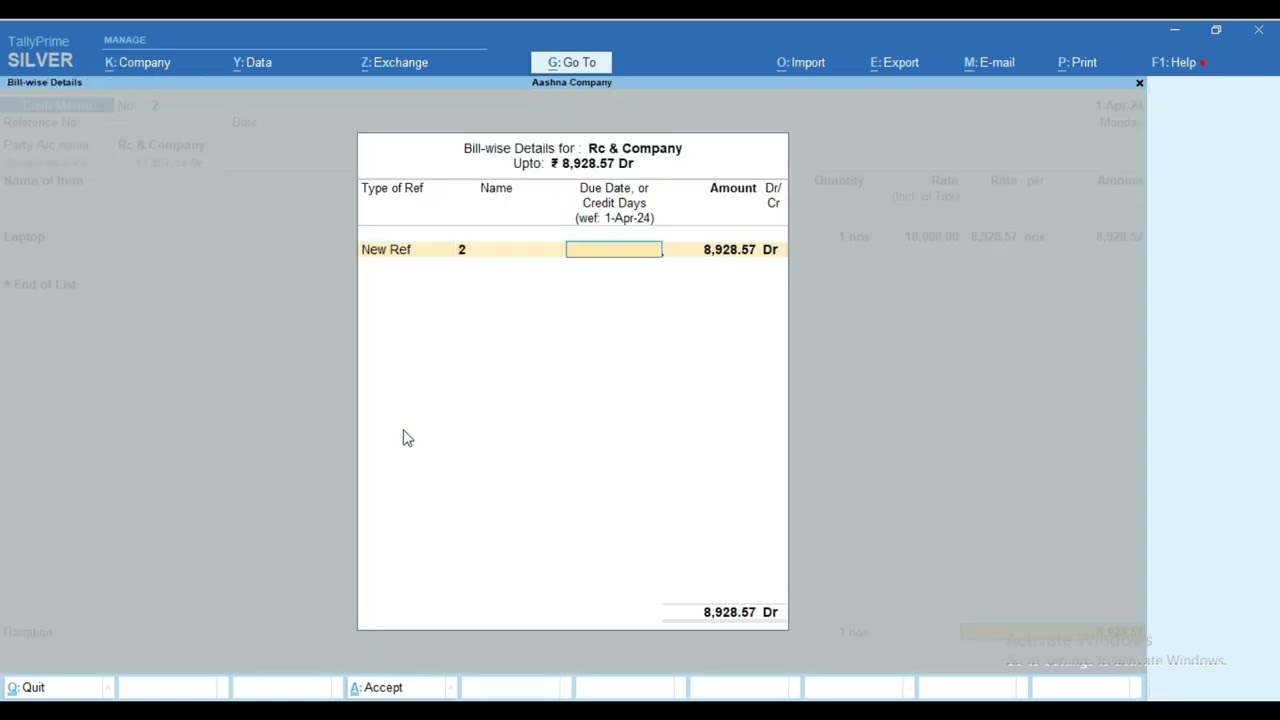The width and height of the screenshot is (1280, 720).
Task: Click the Due Date or Credit Days field
Action: (614, 249)
